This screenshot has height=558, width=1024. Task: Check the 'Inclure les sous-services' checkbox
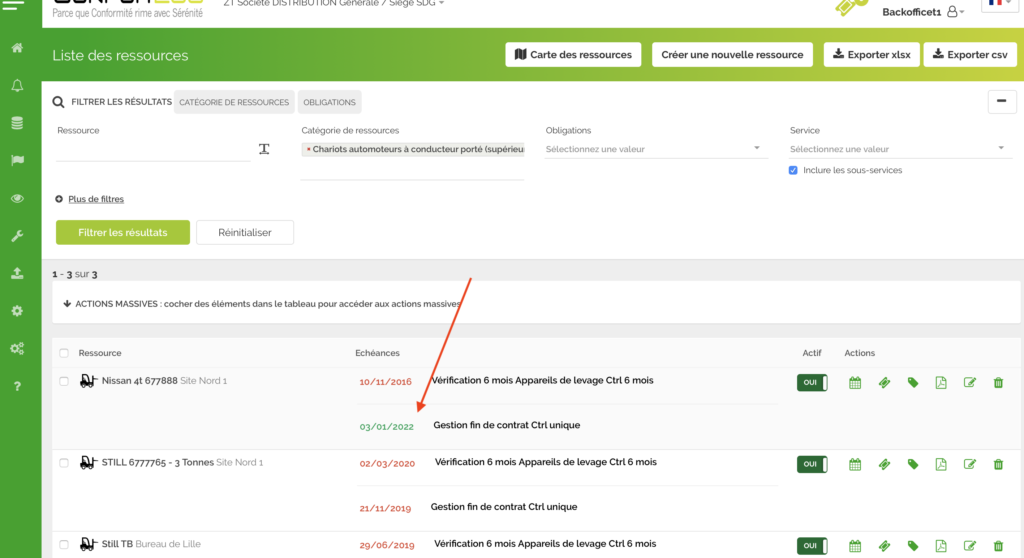(793, 170)
